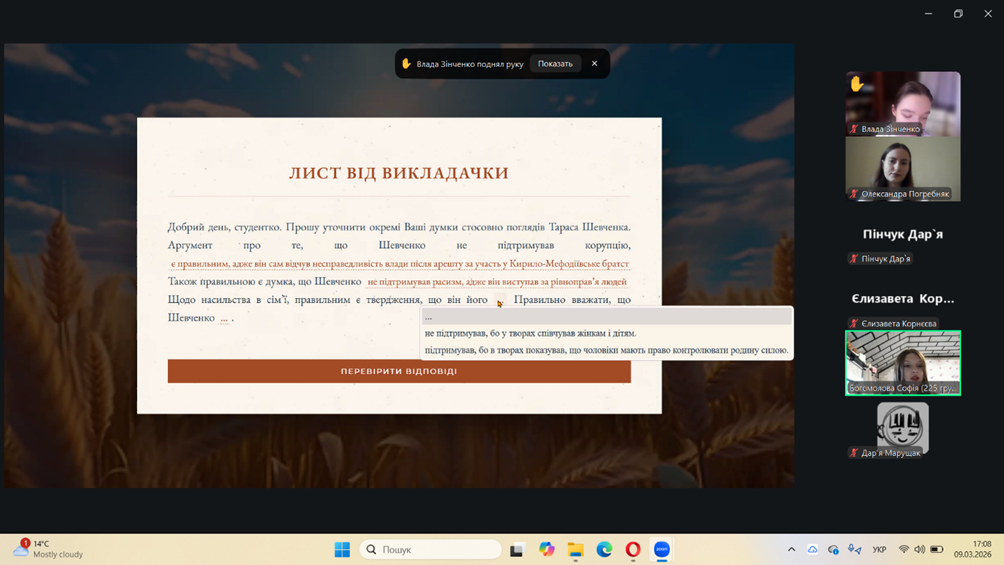Launch Opera browser from taskbar

pyautogui.click(x=633, y=549)
